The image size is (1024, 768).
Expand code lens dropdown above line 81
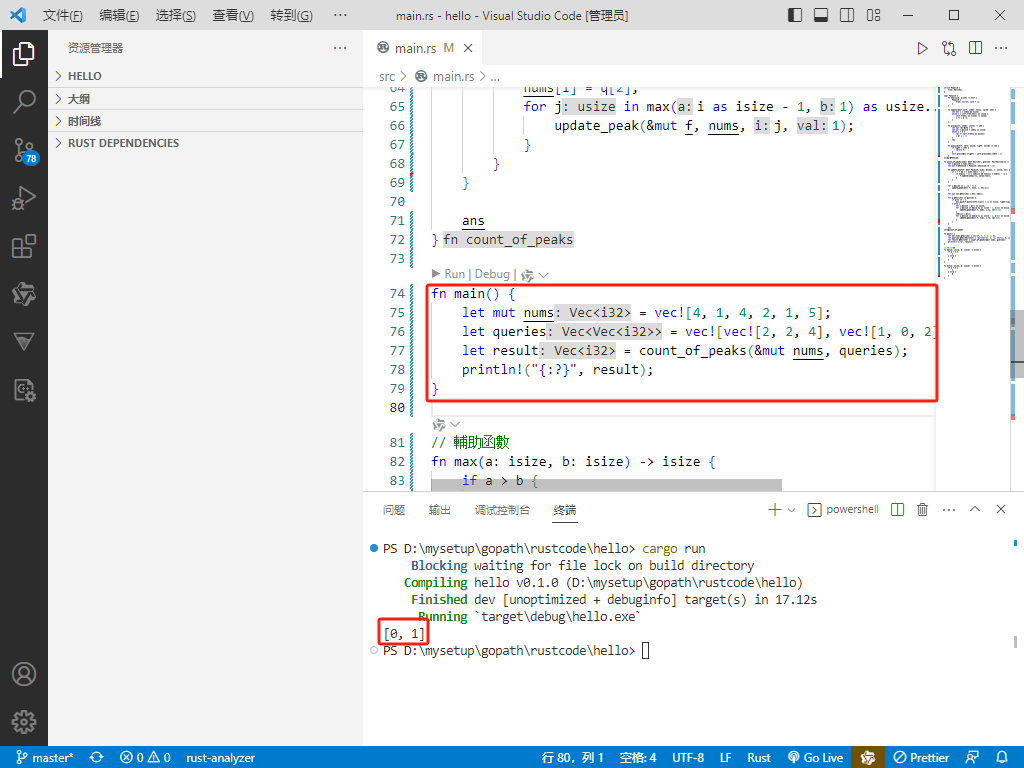(x=455, y=424)
